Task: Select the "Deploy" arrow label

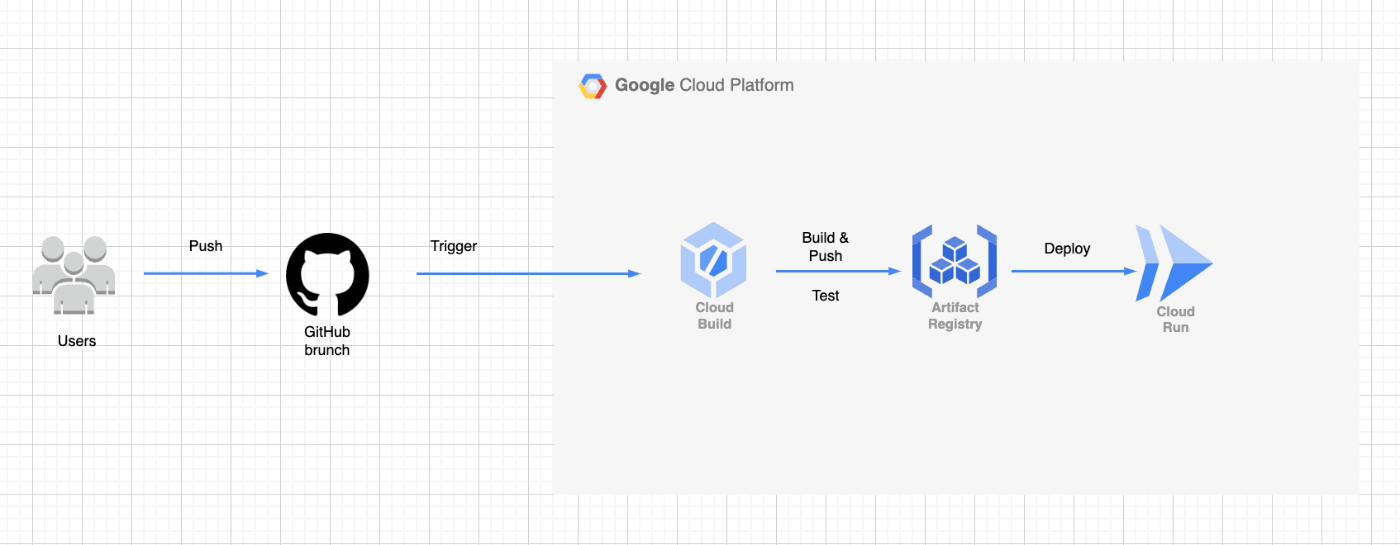Action: click(1067, 248)
